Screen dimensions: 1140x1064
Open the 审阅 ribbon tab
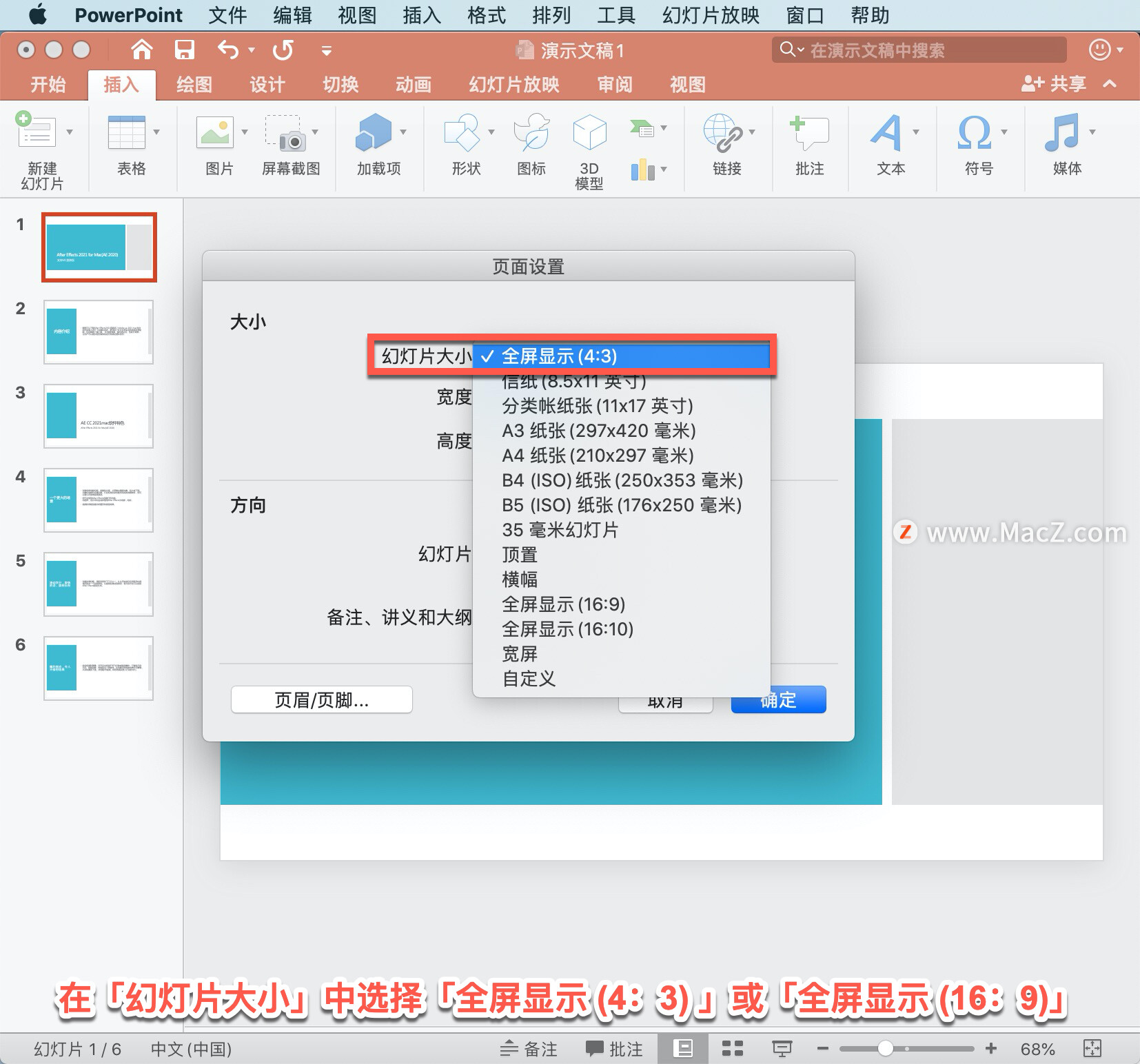coord(615,84)
